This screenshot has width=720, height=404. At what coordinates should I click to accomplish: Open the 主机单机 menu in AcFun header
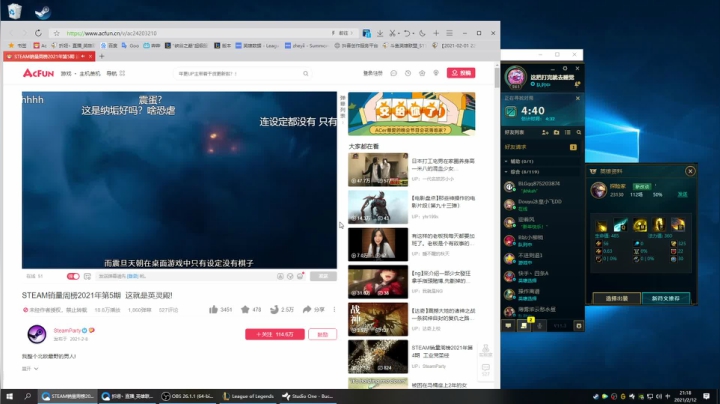tap(90, 73)
